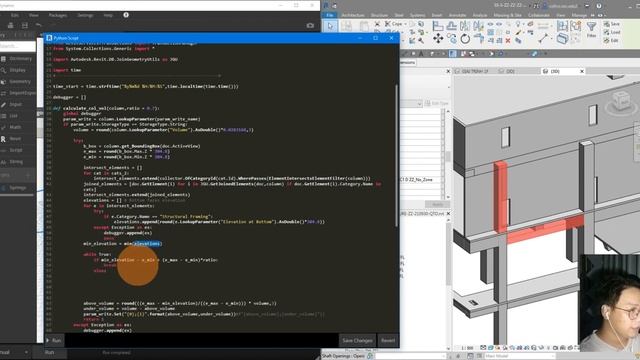This screenshot has width=640, height=360.
Task: Open the Dictionary library category in Dynamo
Action: [x=17, y=59]
